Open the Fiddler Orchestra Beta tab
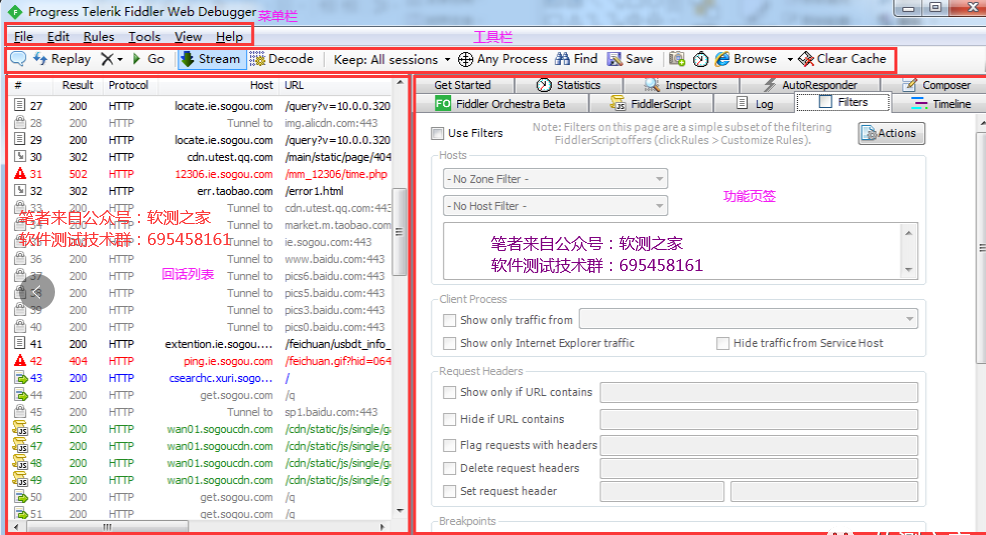 [x=501, y=104]
